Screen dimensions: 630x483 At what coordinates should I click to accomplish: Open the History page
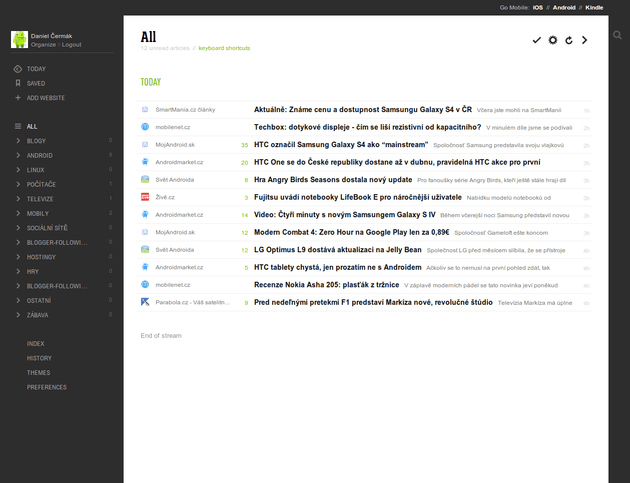(39, 358)
